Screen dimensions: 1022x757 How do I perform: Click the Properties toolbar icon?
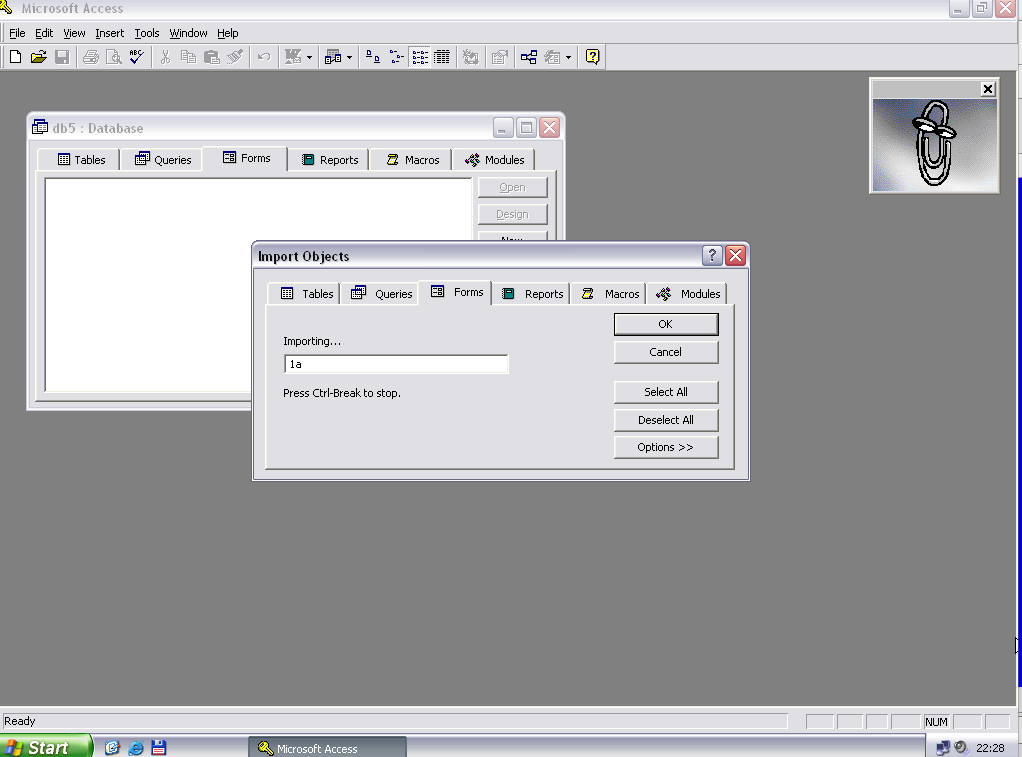499,57
